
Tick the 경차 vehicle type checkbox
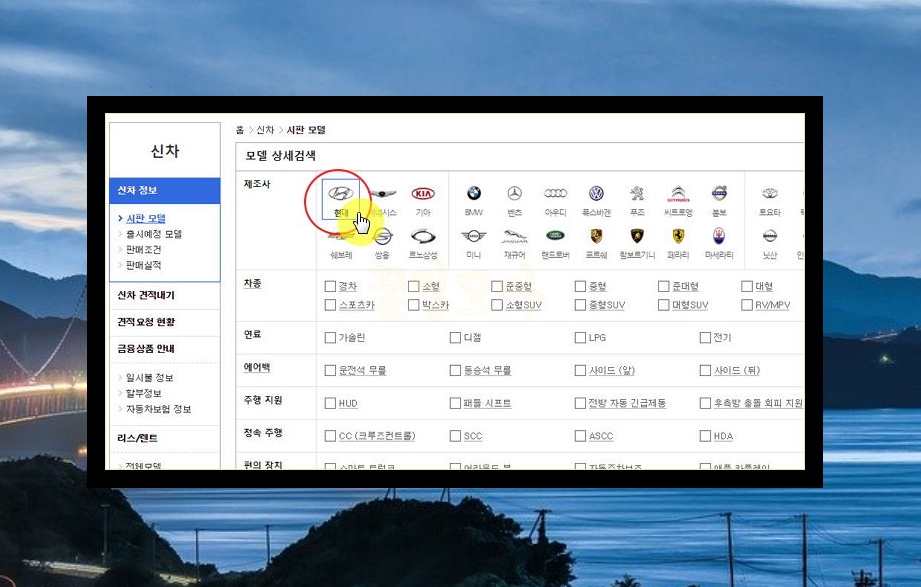[x=330, y=286]
